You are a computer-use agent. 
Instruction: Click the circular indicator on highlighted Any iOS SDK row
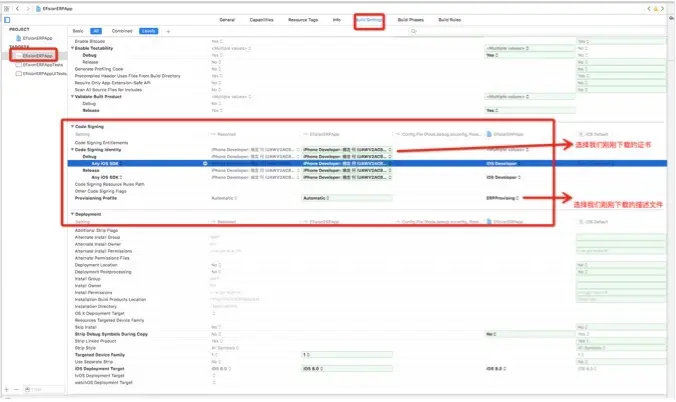coord(205,163)
